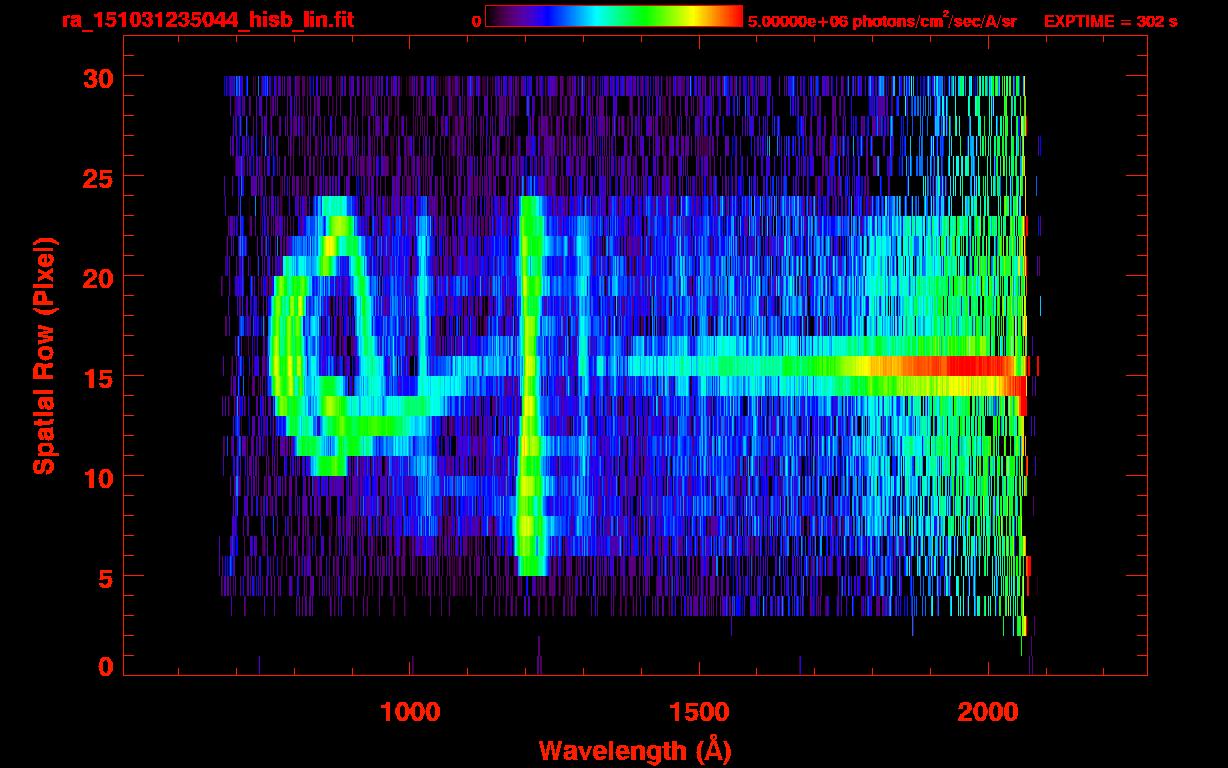The height and width of the screenshot is (768, 1228).
Task: Click the rainbow color scale bar
Action: click(614, 17)
